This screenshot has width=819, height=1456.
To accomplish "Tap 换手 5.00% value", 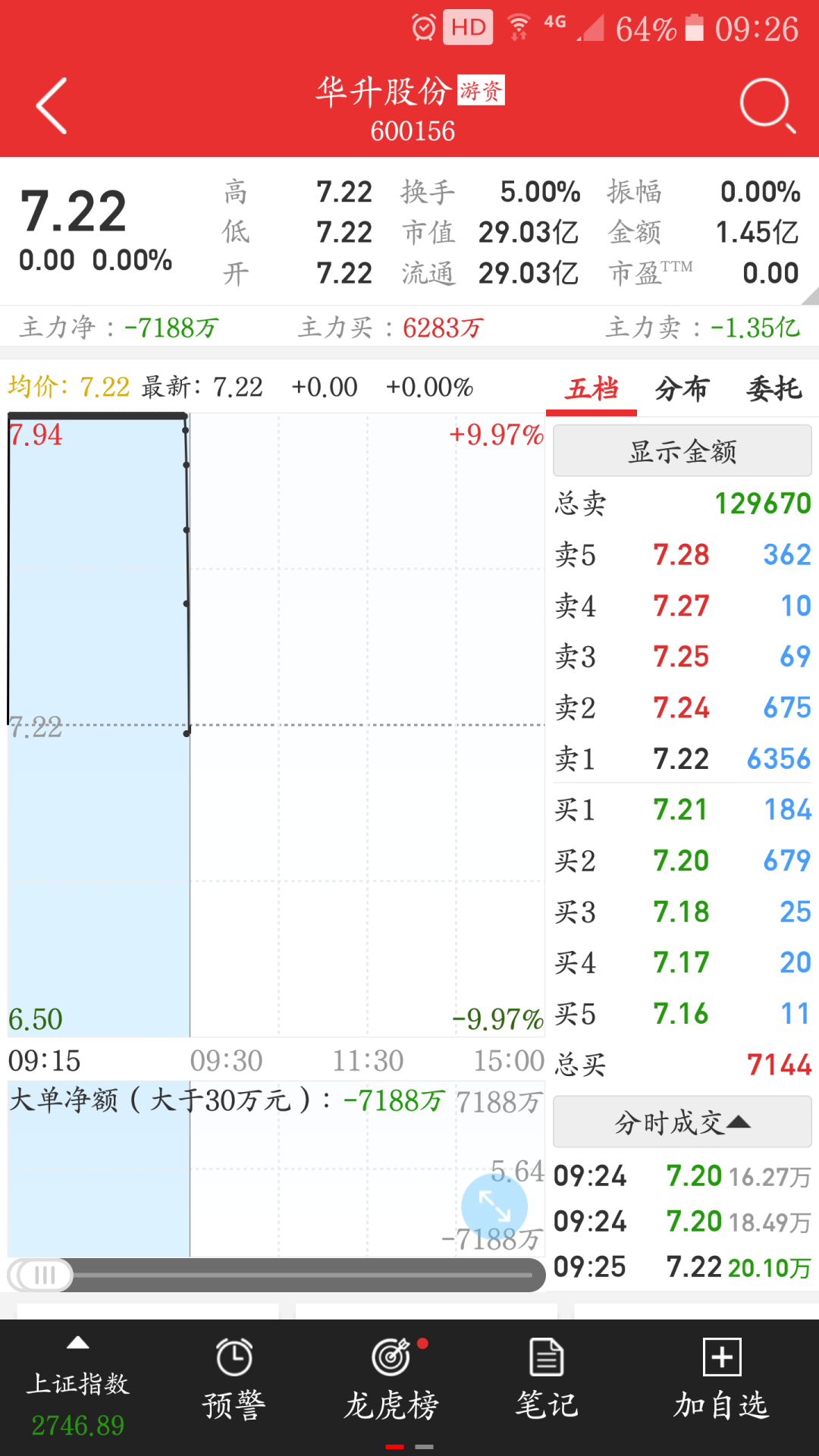I will pos(540,192).
